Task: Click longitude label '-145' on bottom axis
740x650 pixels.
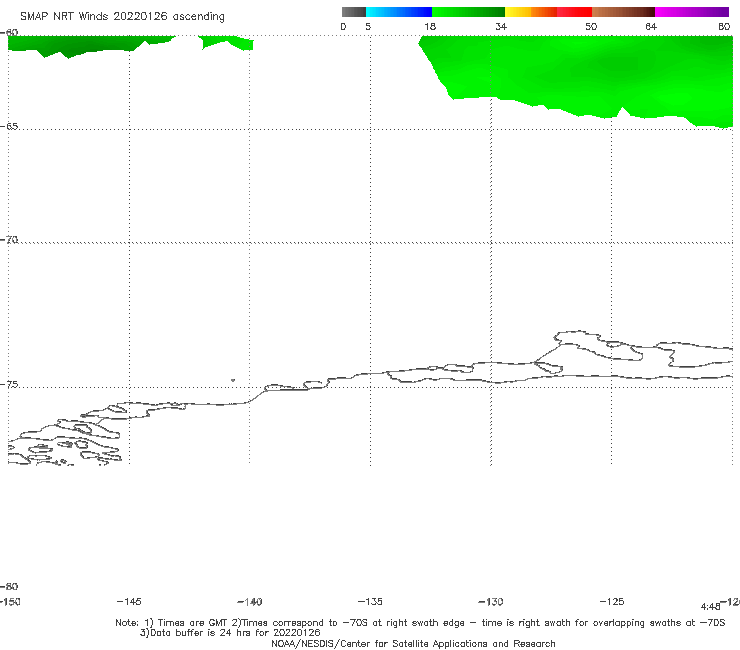Action: [x=129, y=601]
